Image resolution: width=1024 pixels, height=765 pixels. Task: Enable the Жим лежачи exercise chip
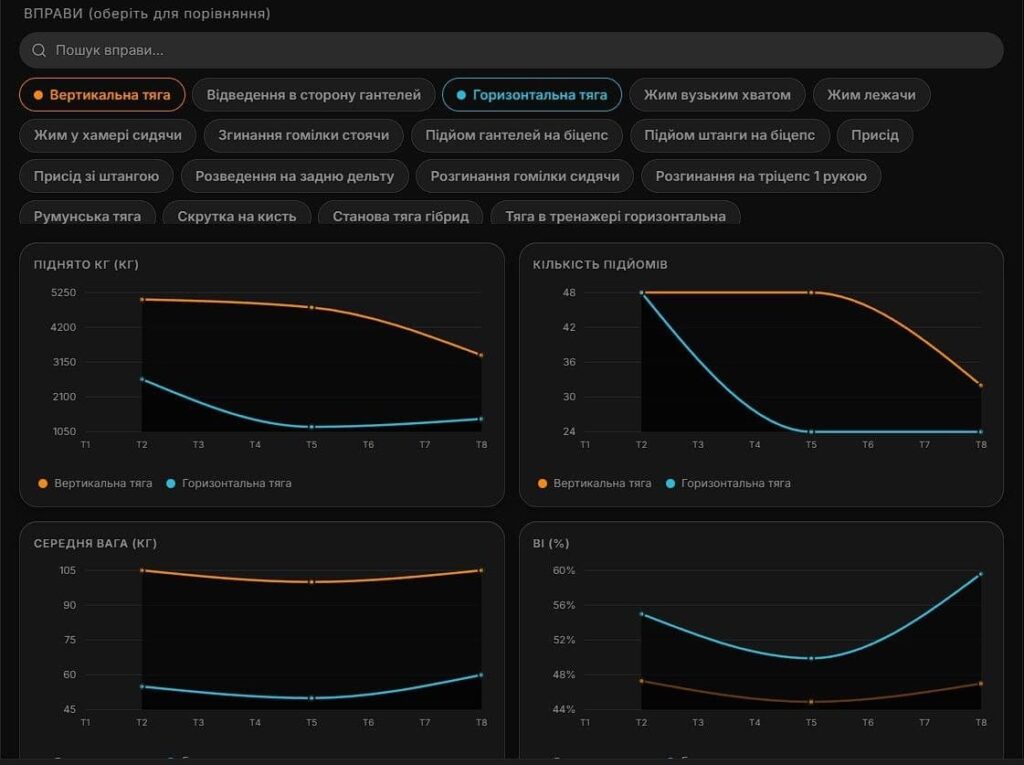[x=871, y=95]
